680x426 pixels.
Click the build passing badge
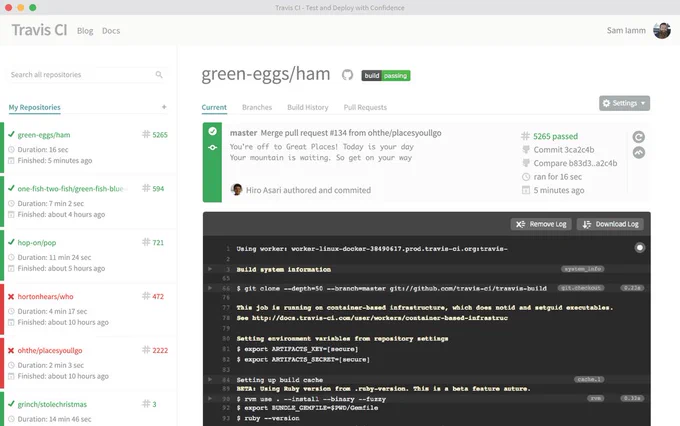(386, 75)
